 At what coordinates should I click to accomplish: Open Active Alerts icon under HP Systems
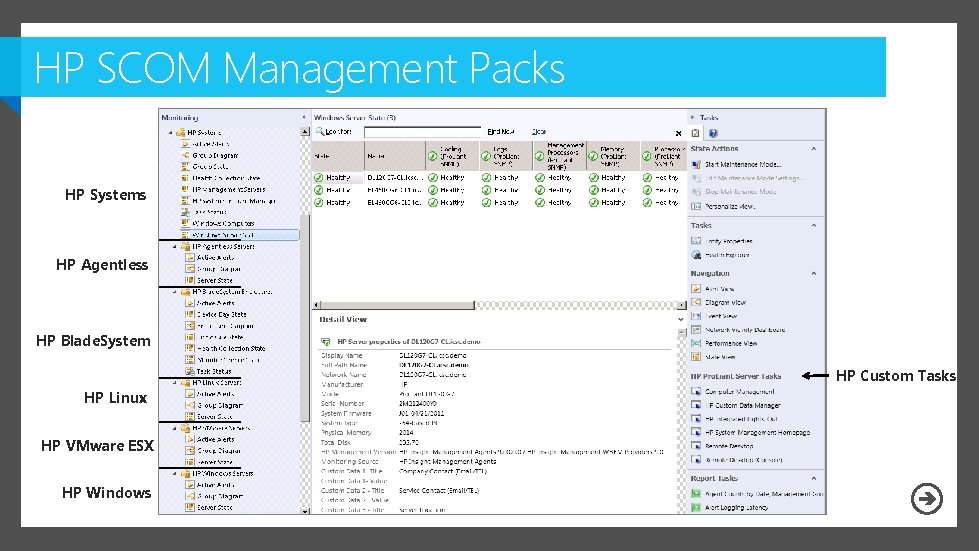tap(185, 144)
